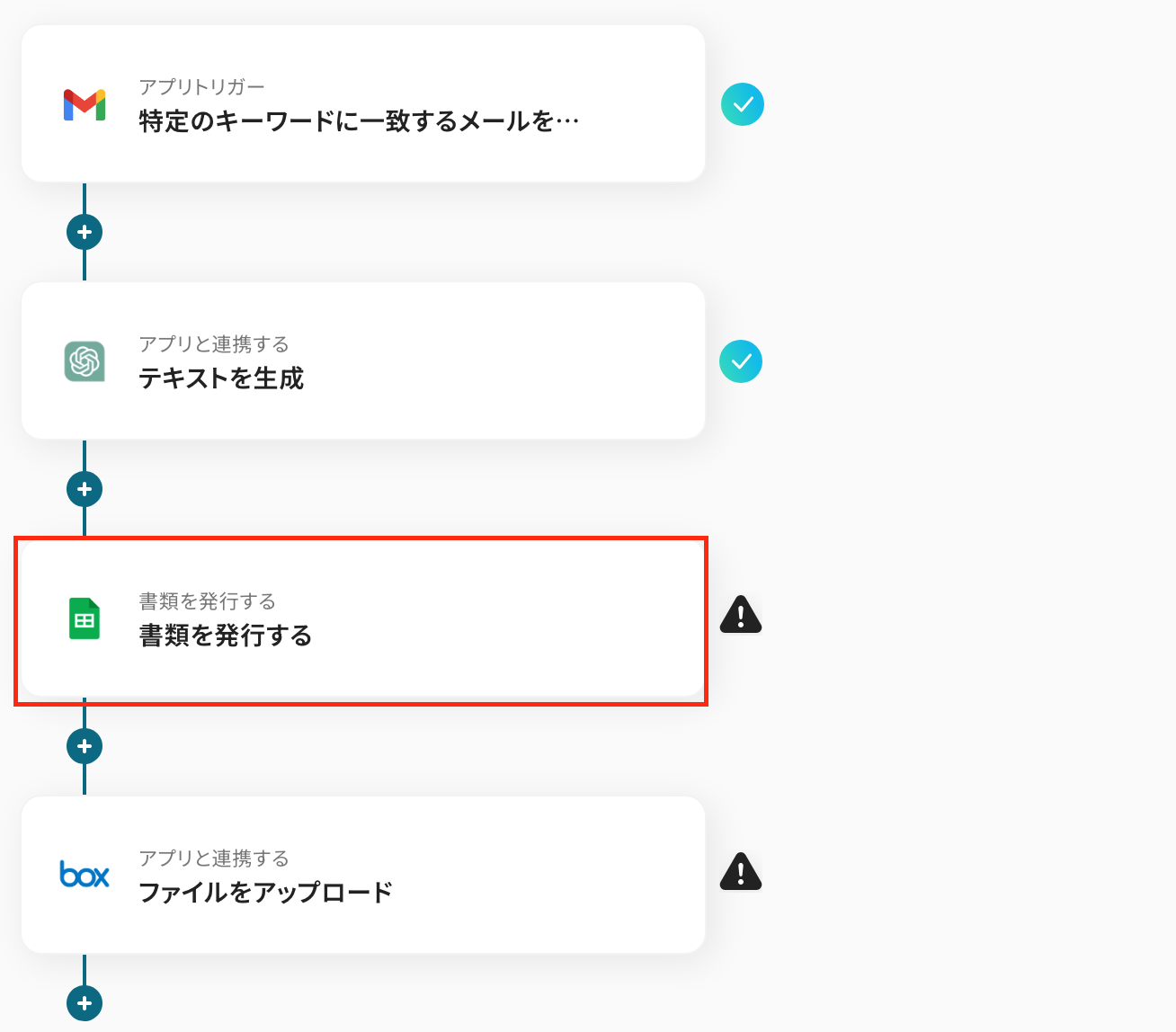Add step below テキストを生成 card
Screen dimensions: 1176x1032
[85, 489]
